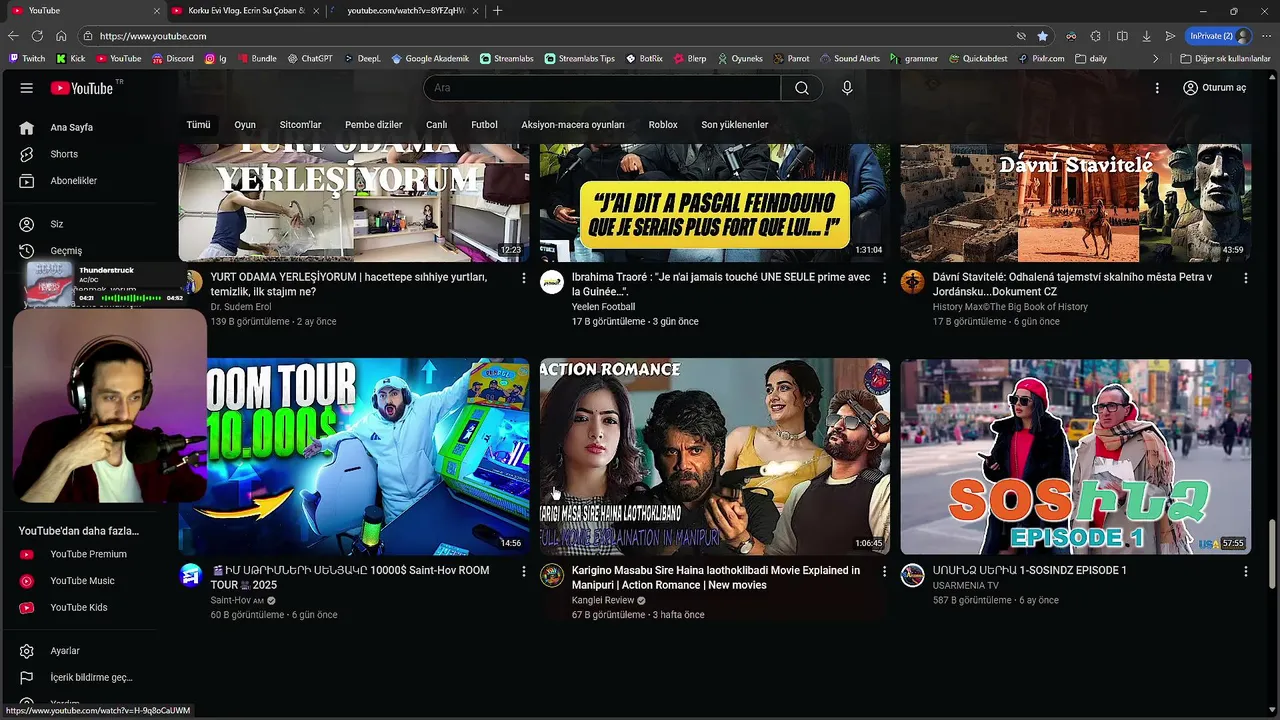Select the Aksiyon-macera oyunları chip
The image size is (1280, 720).
pos(572,125)
